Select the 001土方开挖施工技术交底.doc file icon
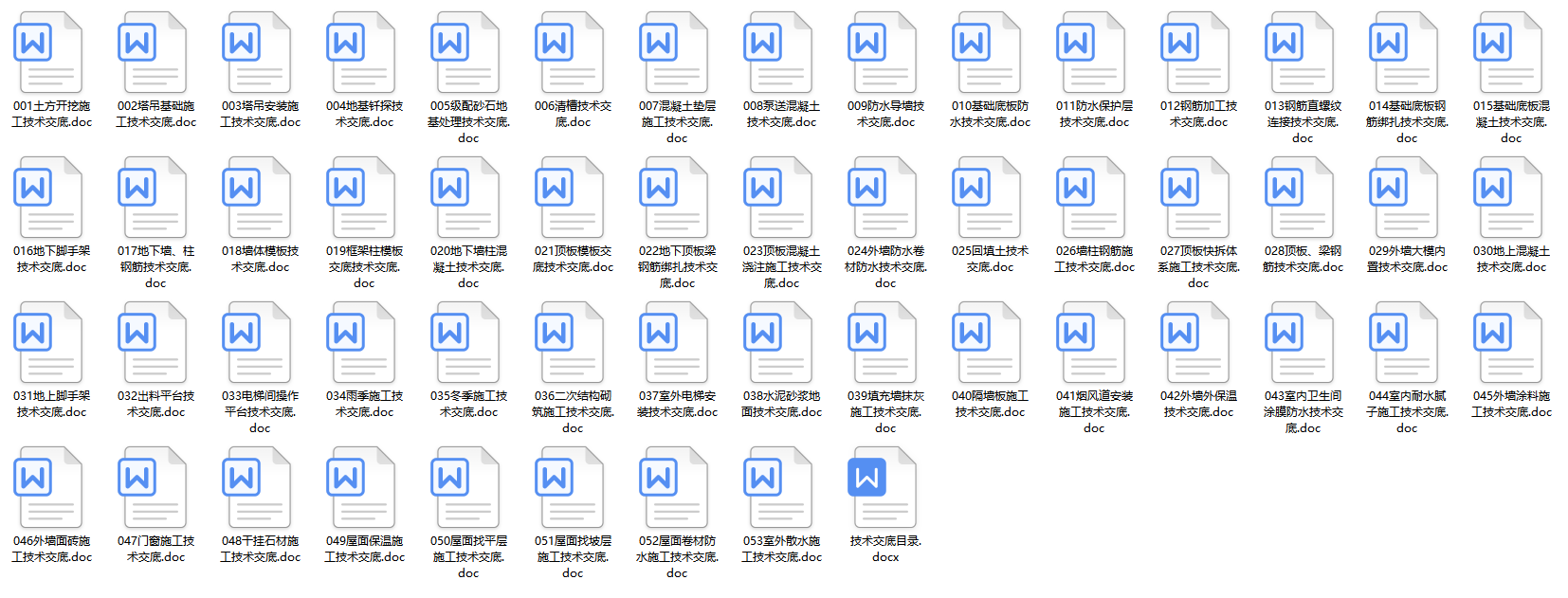The image size is (1568, 598). pos(47,52)
